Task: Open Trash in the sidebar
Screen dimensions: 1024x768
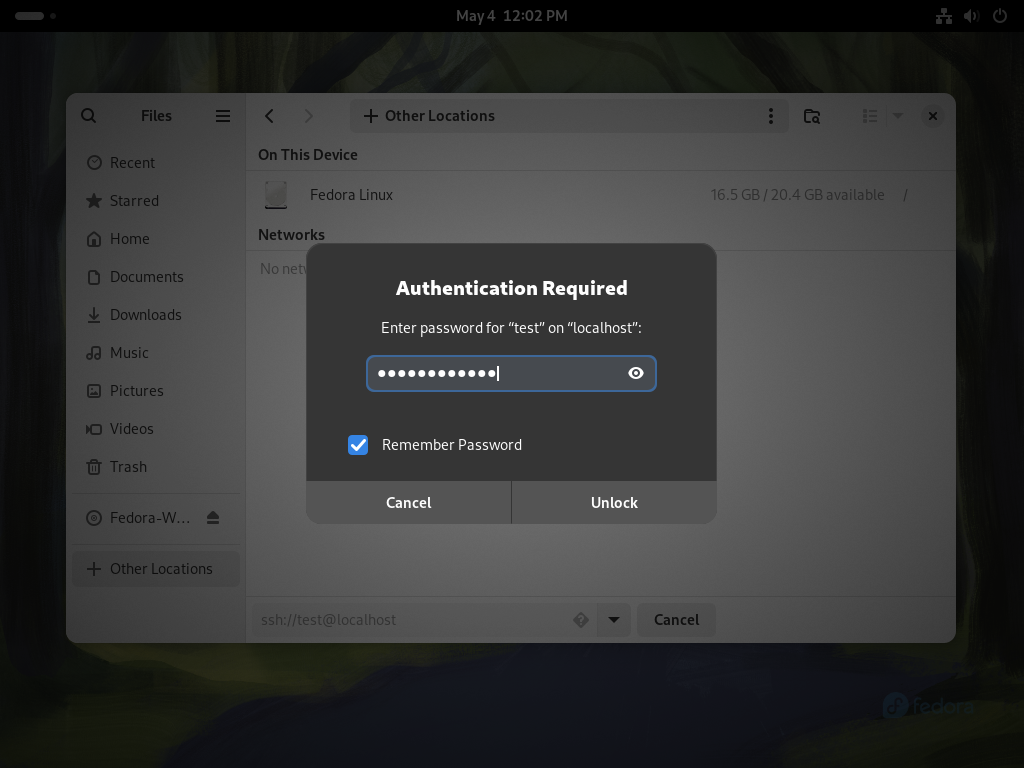Action: pyautogui.click(x=156, y=466)
